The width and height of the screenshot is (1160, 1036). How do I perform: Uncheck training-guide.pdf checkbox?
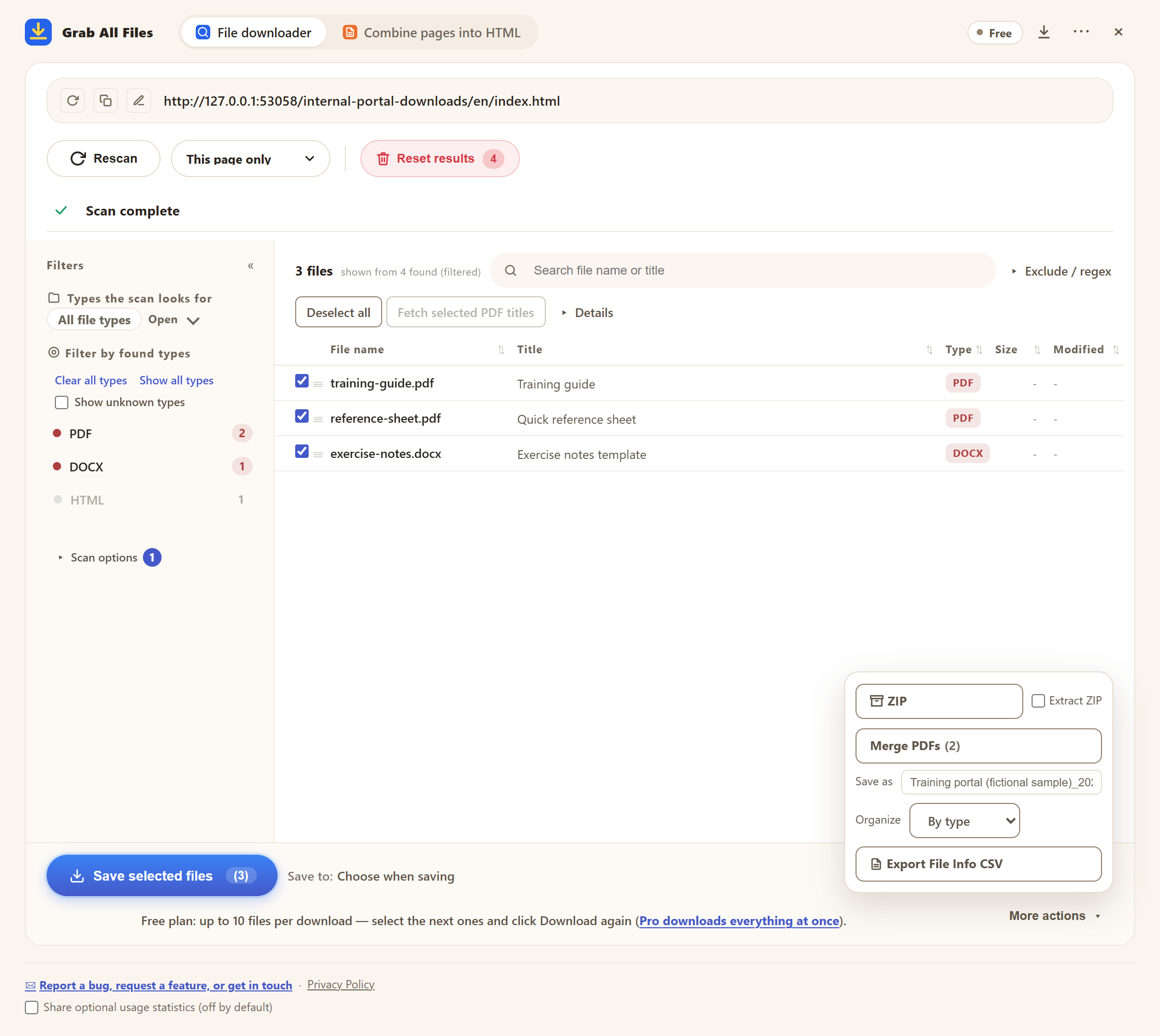(x=302, y=381)
